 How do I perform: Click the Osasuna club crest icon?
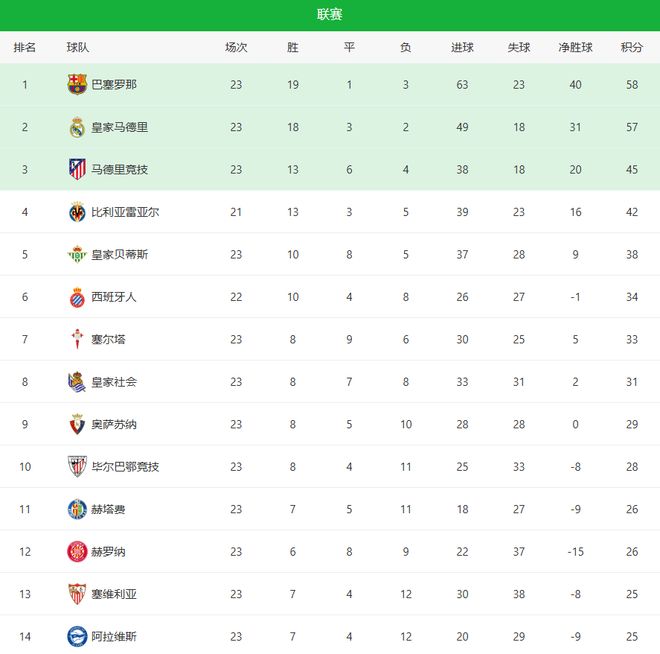click(x=77, y=424)
